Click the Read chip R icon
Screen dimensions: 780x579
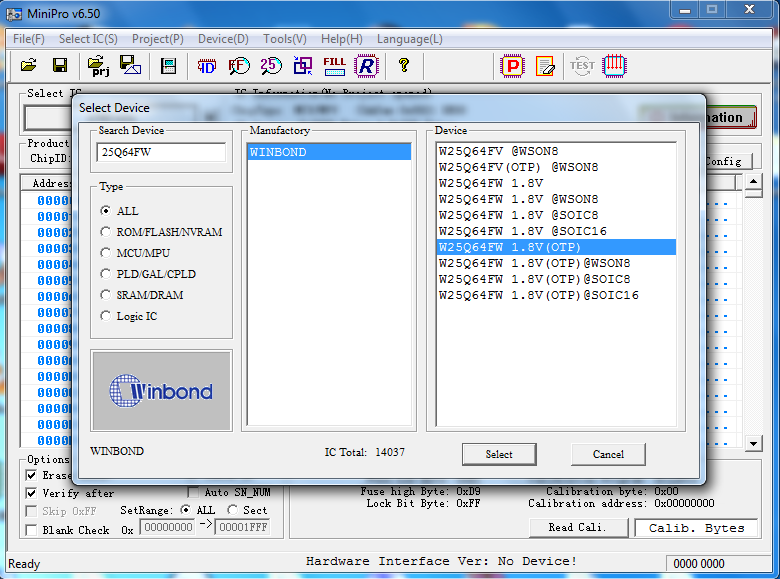[x=367, y=66]
